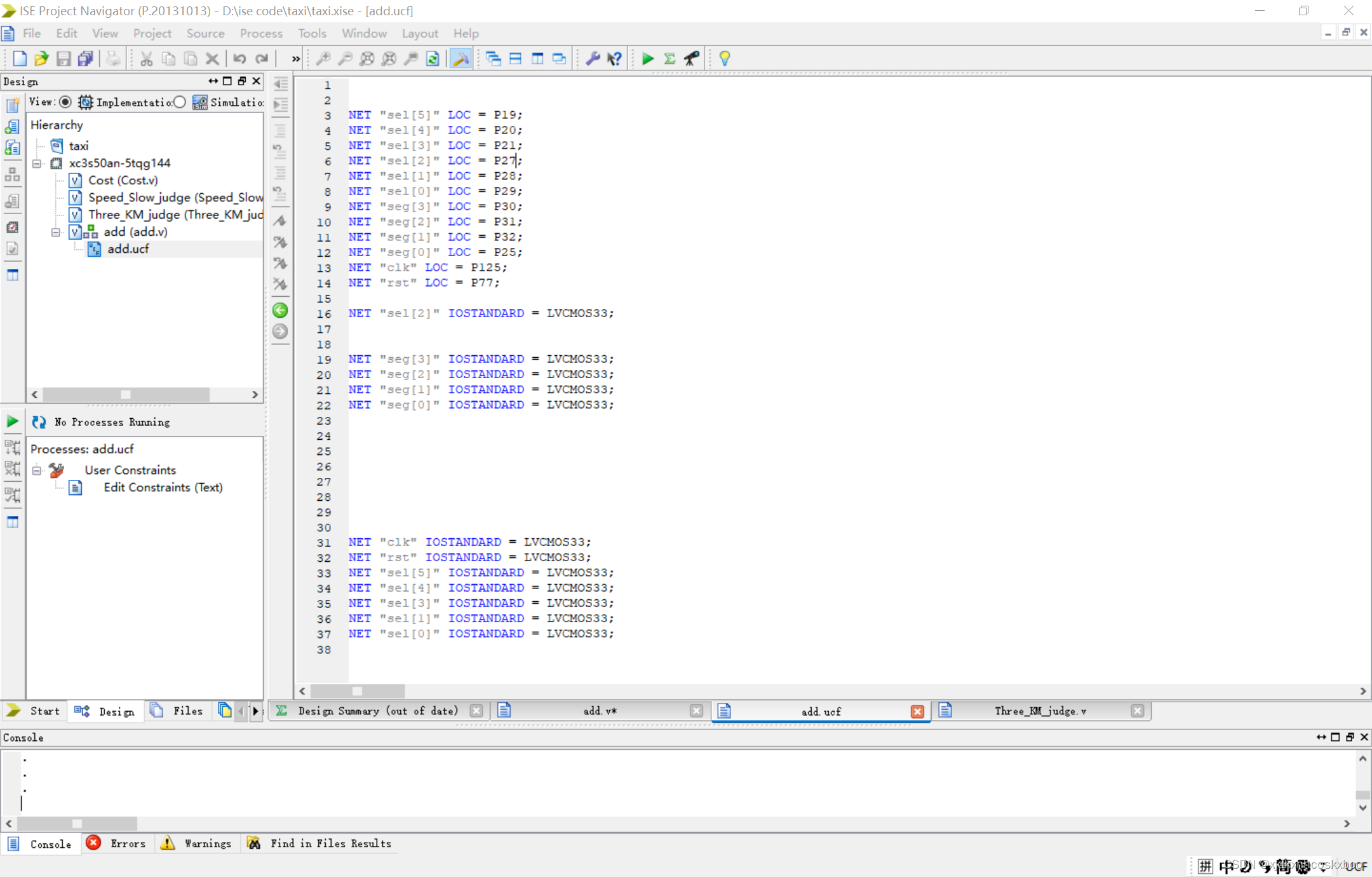Run Edit Constraints (Text)
Viewport: 1372px width, 877px height.
tap(163, 487)
